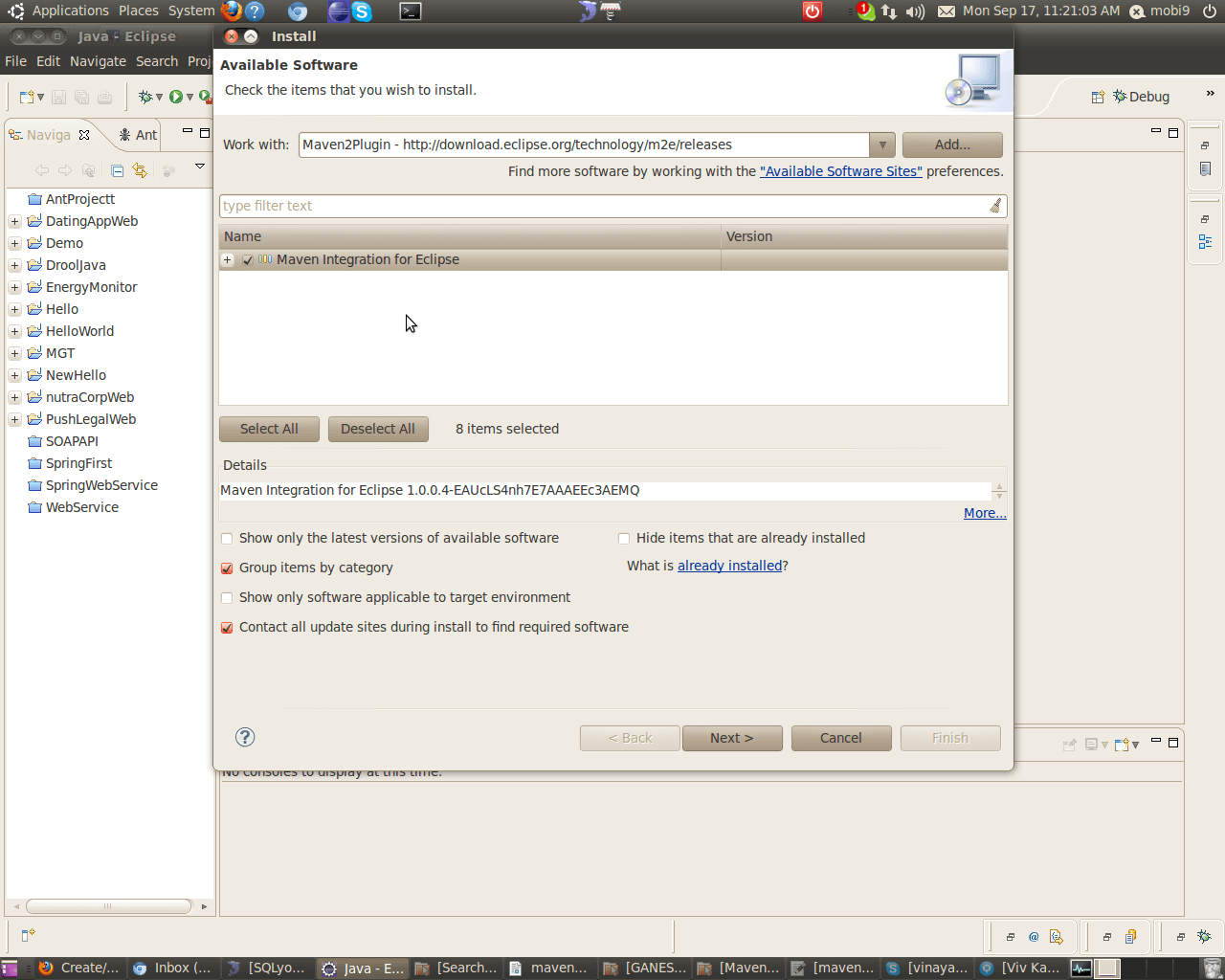This screenshot has height=980, width=1225.
Task: Click inside the type filter text field
Action: [x=574, y=206]
